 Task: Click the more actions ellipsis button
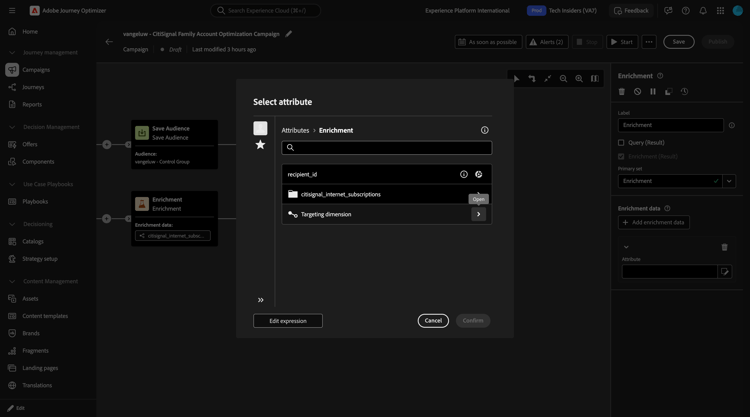649,42
